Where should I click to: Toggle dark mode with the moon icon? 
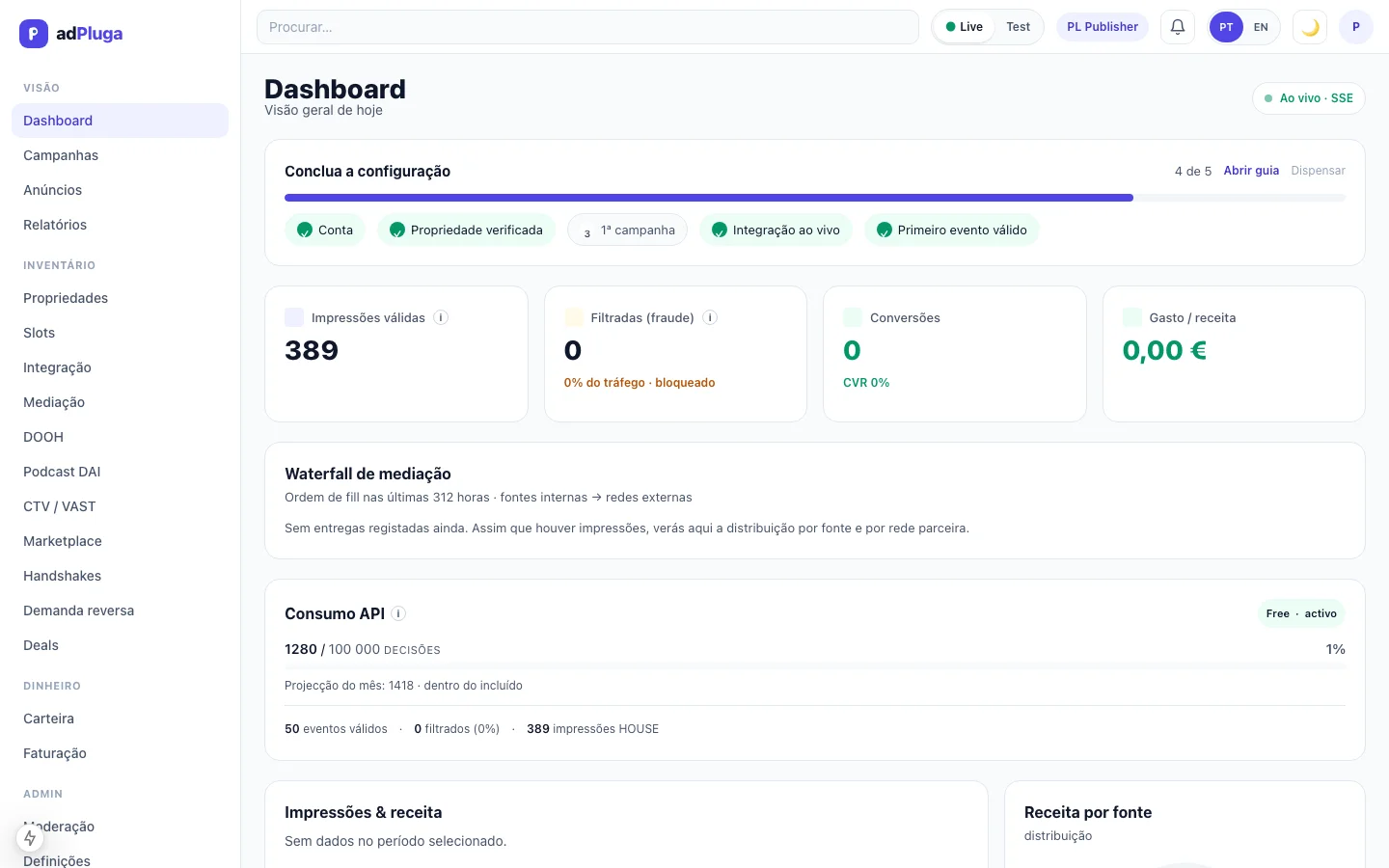1310,27
